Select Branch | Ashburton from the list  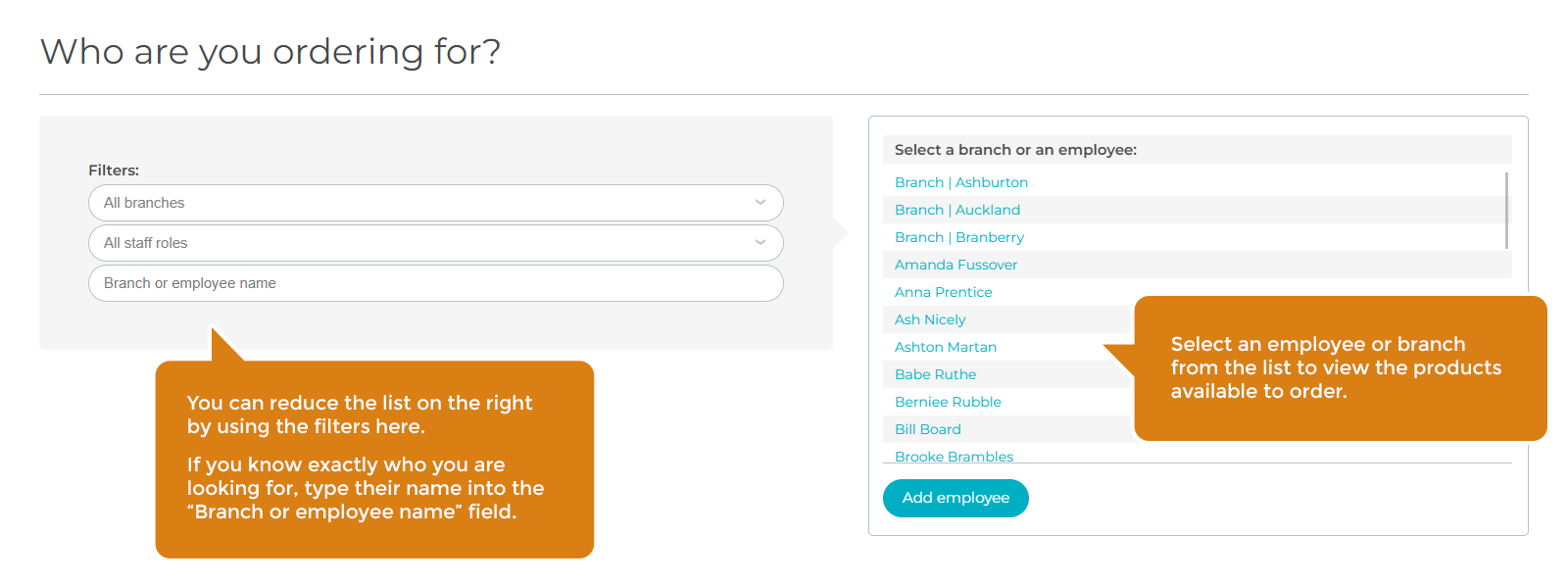(961, 182)
